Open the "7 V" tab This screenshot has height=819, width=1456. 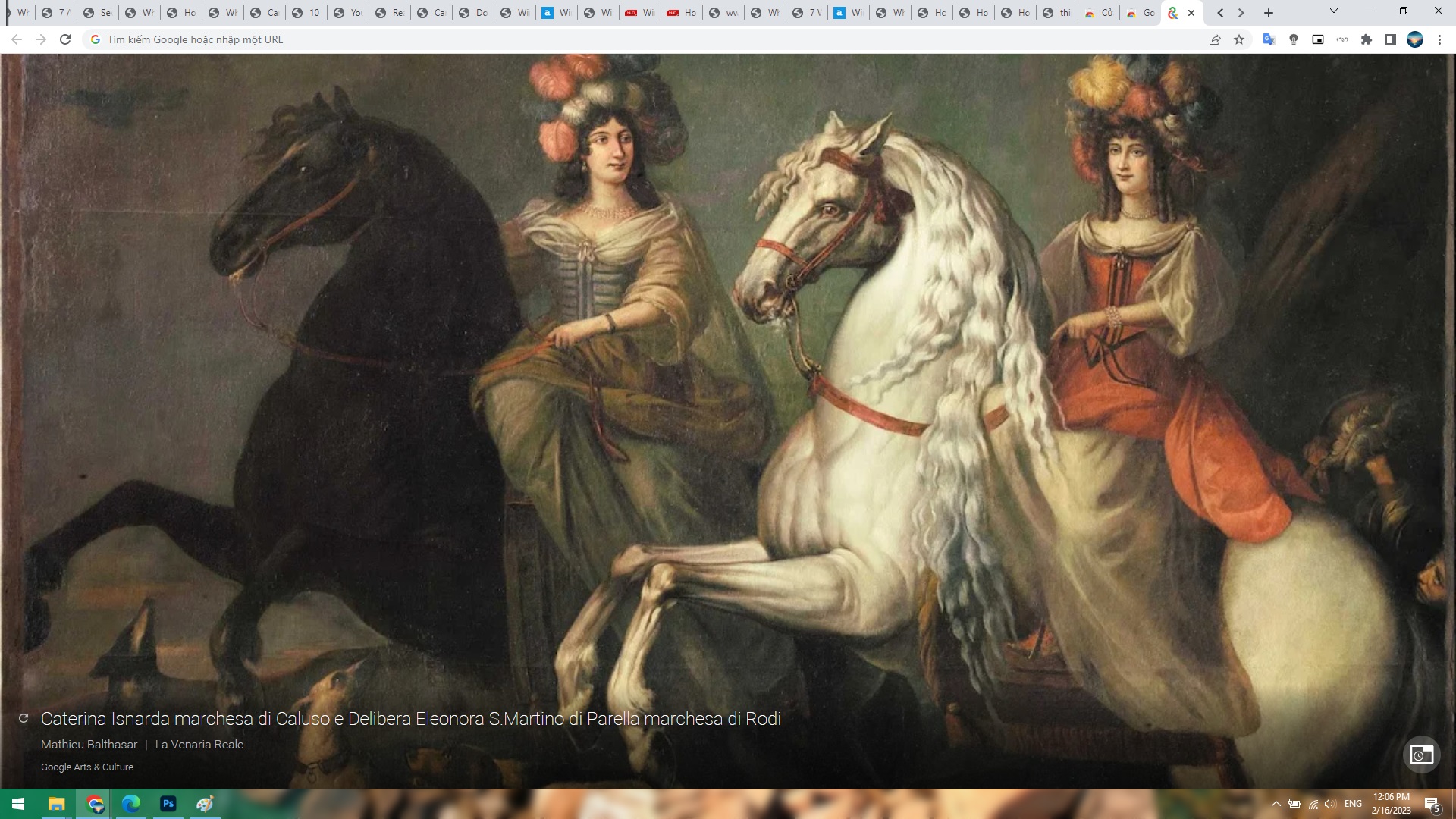click(x=807, y=13)
